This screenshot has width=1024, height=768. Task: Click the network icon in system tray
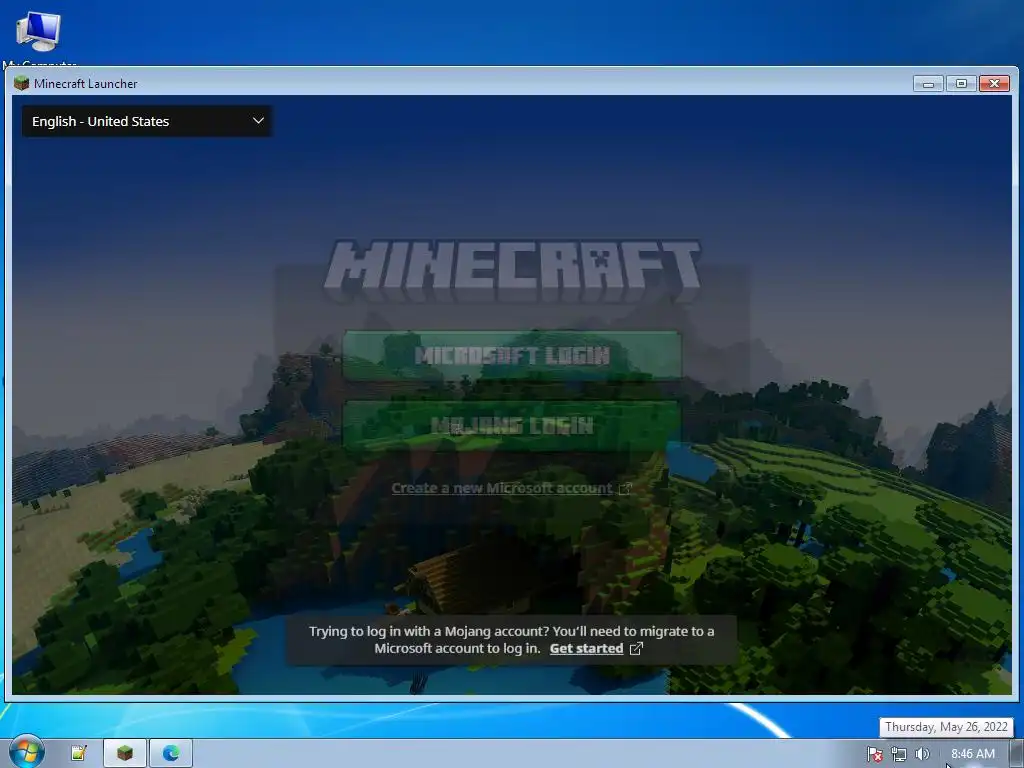tap(899, 754)
